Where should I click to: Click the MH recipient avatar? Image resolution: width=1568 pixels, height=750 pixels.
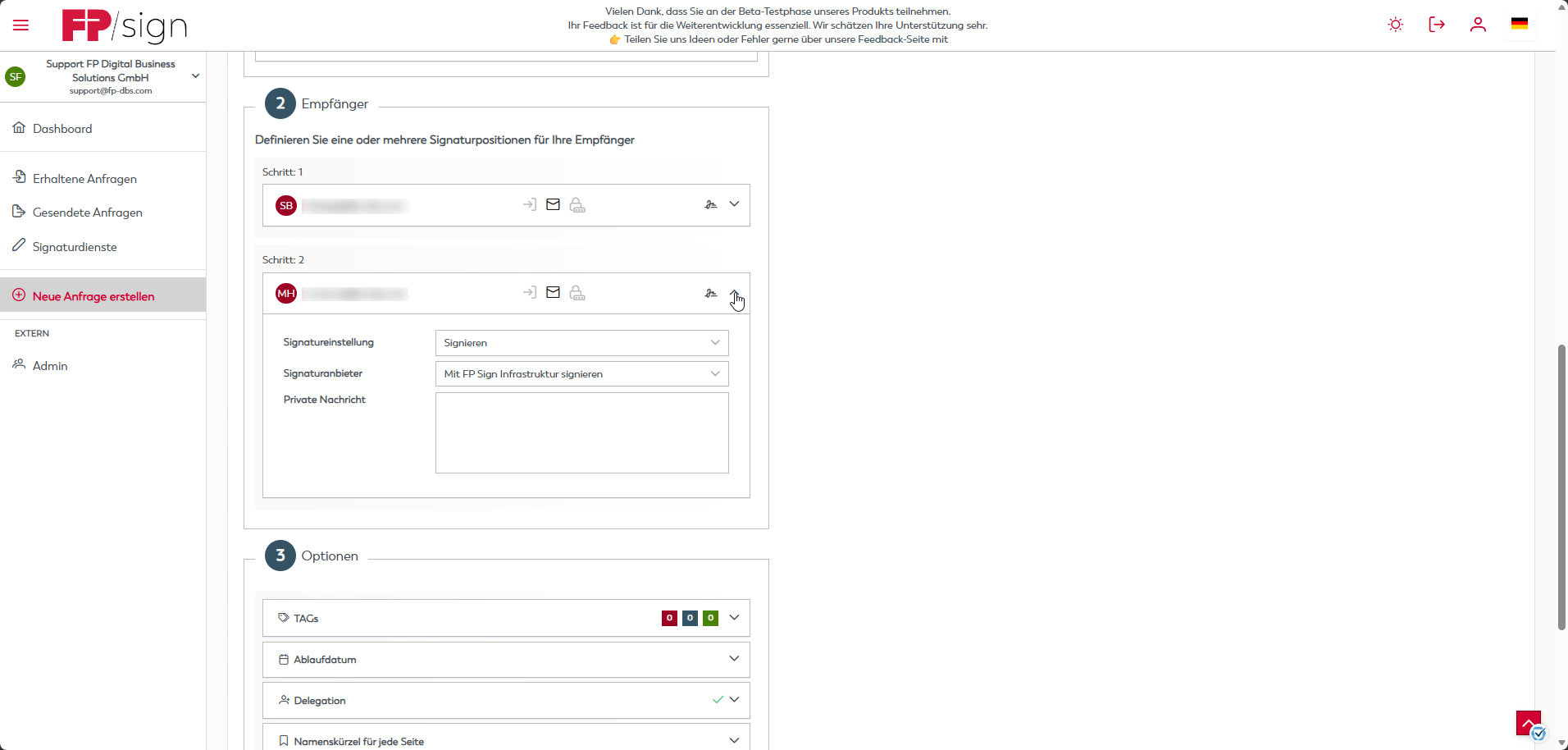click(x=286, y=293)
